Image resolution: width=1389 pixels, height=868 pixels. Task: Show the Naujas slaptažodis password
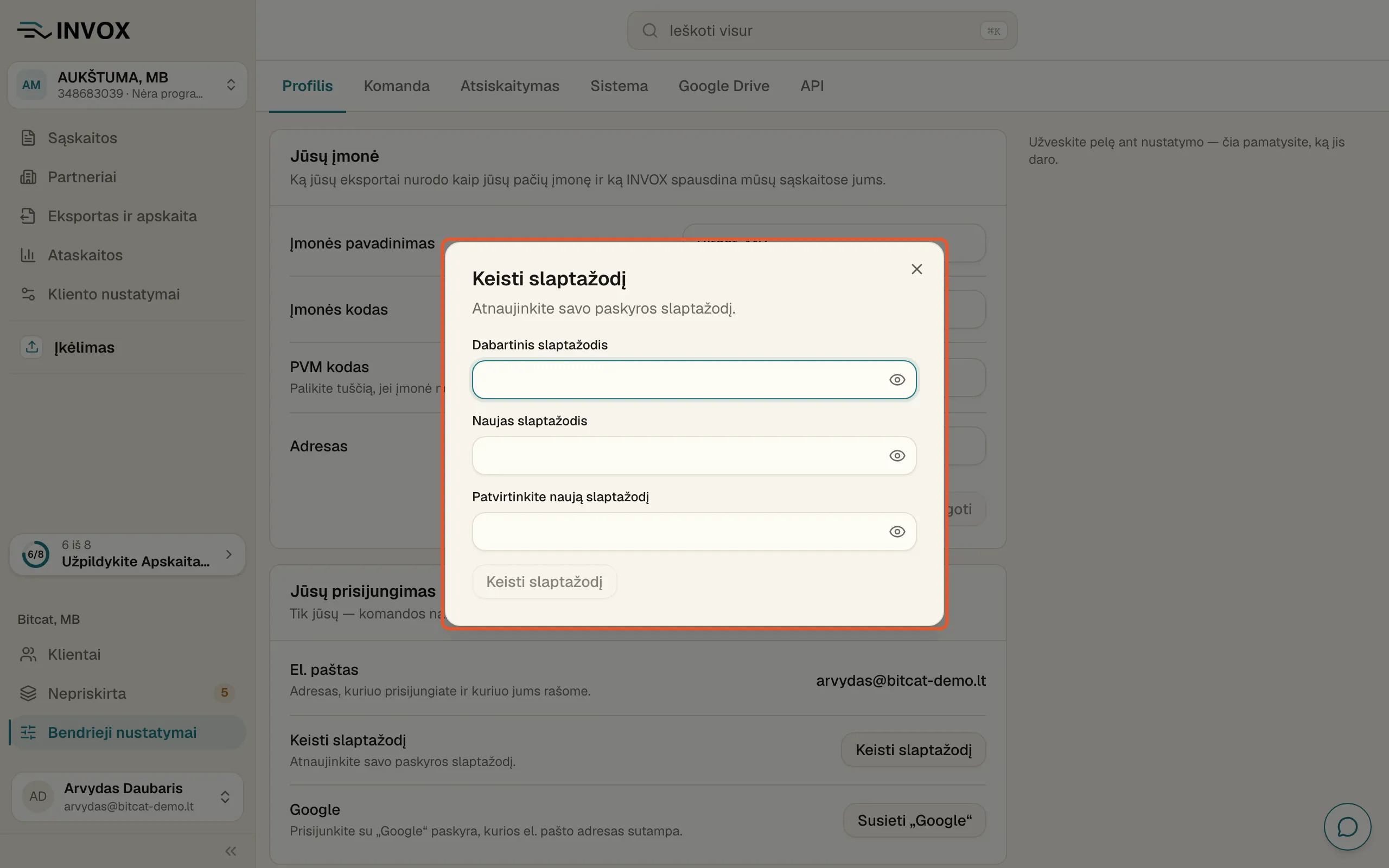[x=897, y=456]
